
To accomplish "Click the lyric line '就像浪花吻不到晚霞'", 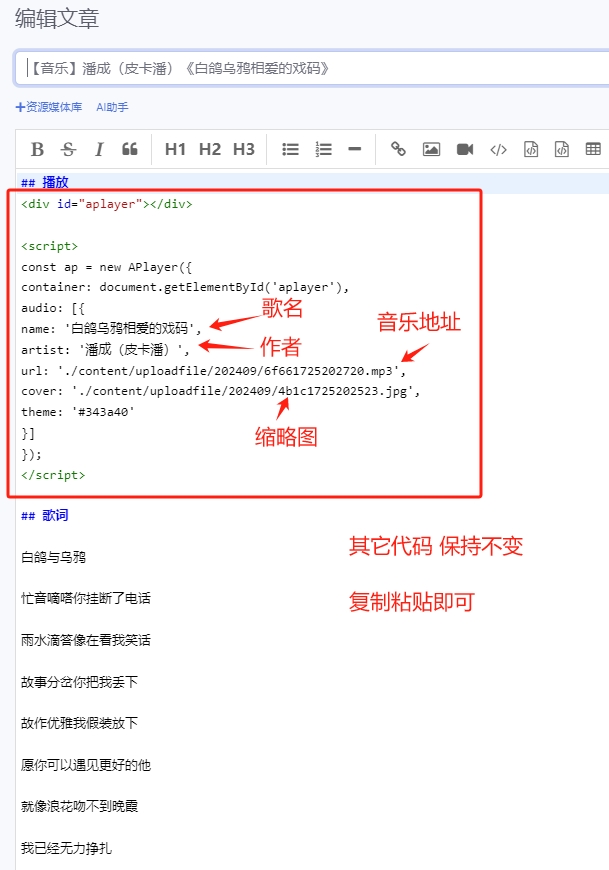I will (x=79, y=806).
